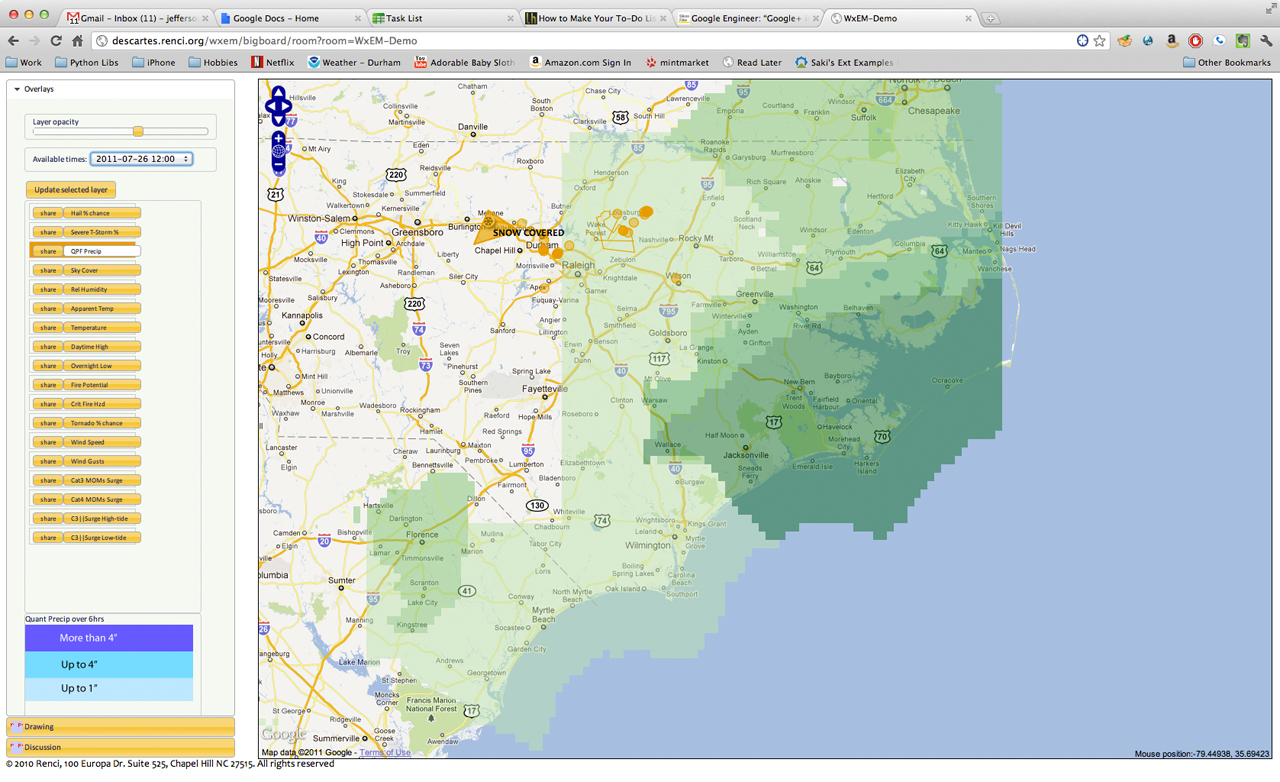This screenshot has width=1280, height=782.
Task: Click the bookmark star in address bar
Action: [x=1100, y=41]
